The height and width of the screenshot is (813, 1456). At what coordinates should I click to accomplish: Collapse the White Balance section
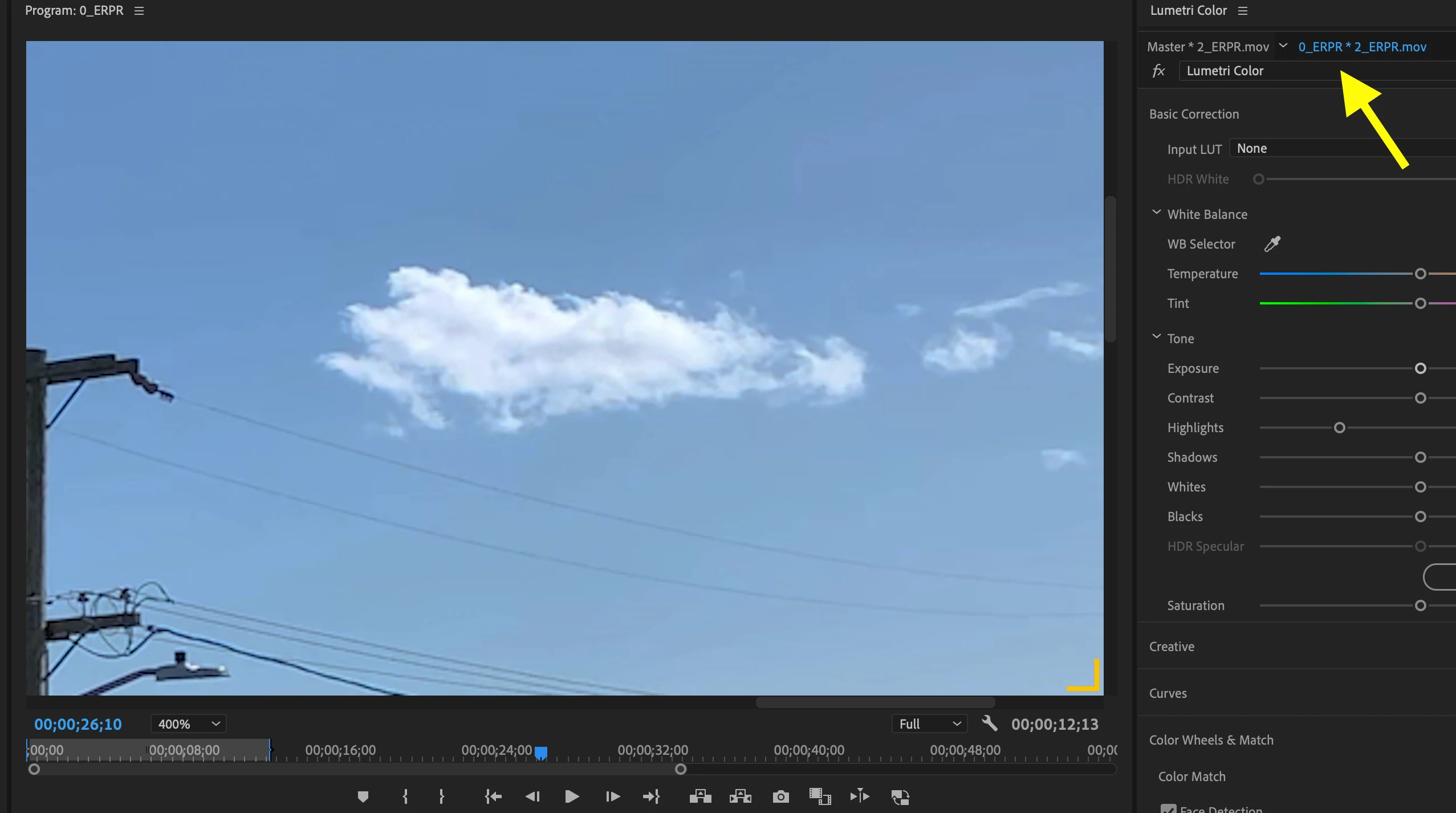(1156, 213)
